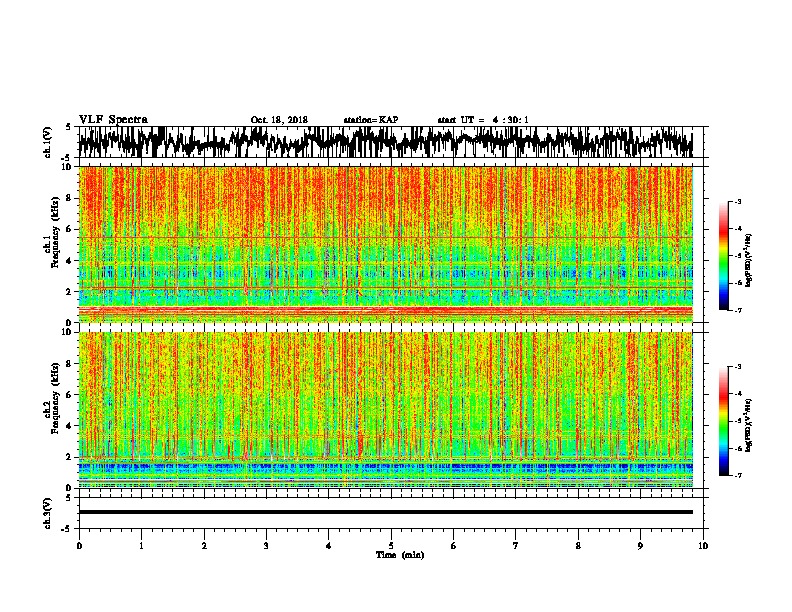Click time axis tick label "7"
Image resolution: width=792 pixels, height=612 pixels.
pyautogui.click(x=516, y=546)
